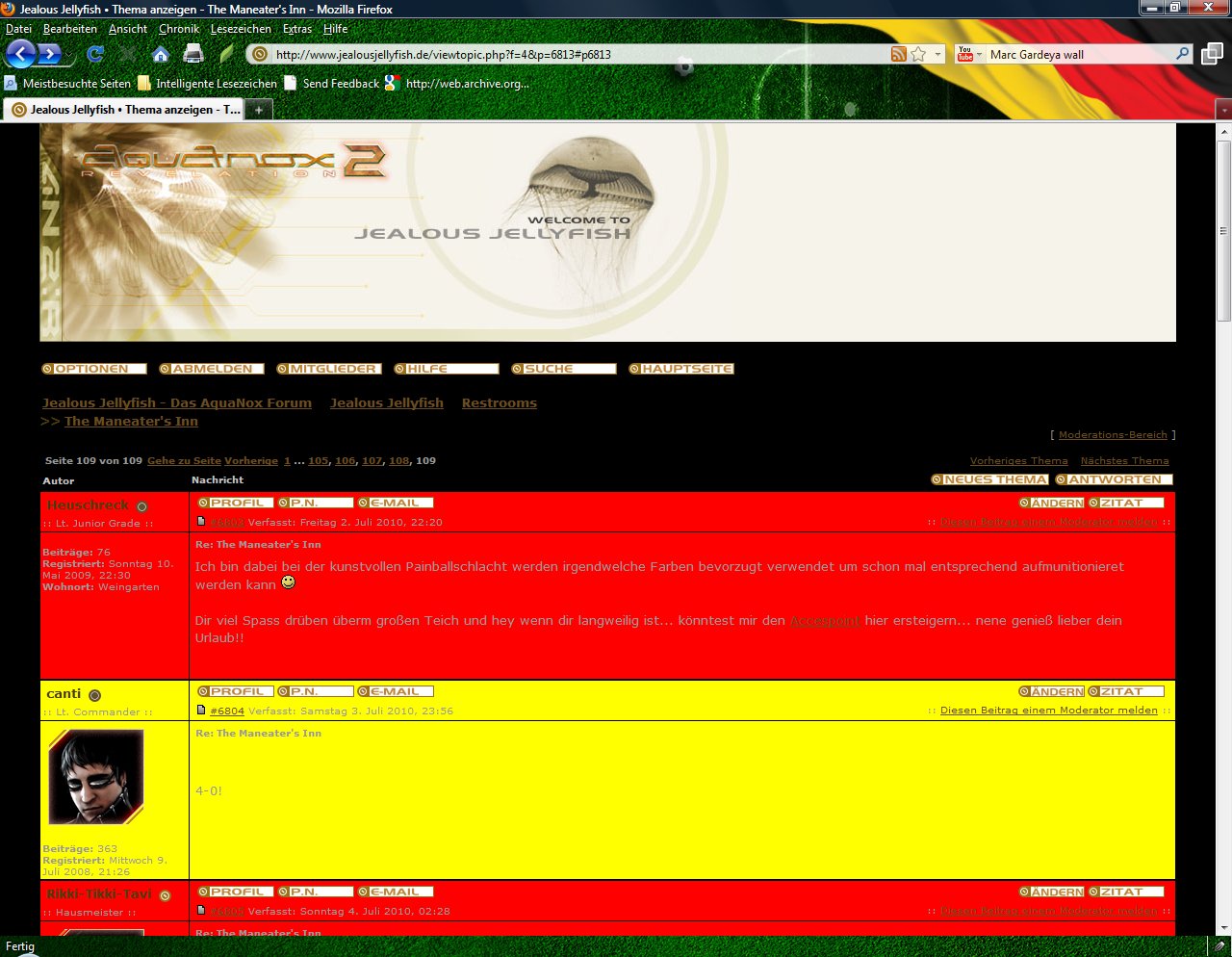The height and width of the screenshot is (957, 1232).
Task: Click the online status icon next to canti
Action: point(94,695)
